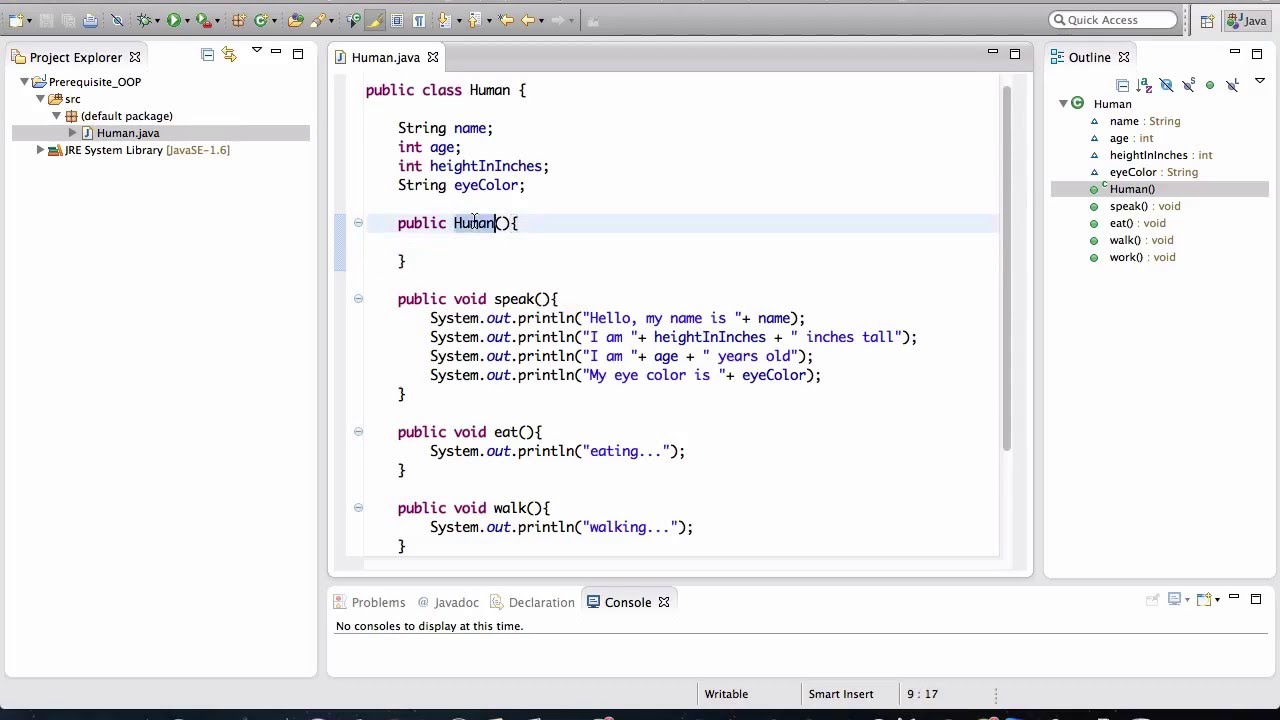Viewport: 1280px width, 720px height.
Task: Collapse the src folder
Action: pyautogui.click(x=41, y=99)
